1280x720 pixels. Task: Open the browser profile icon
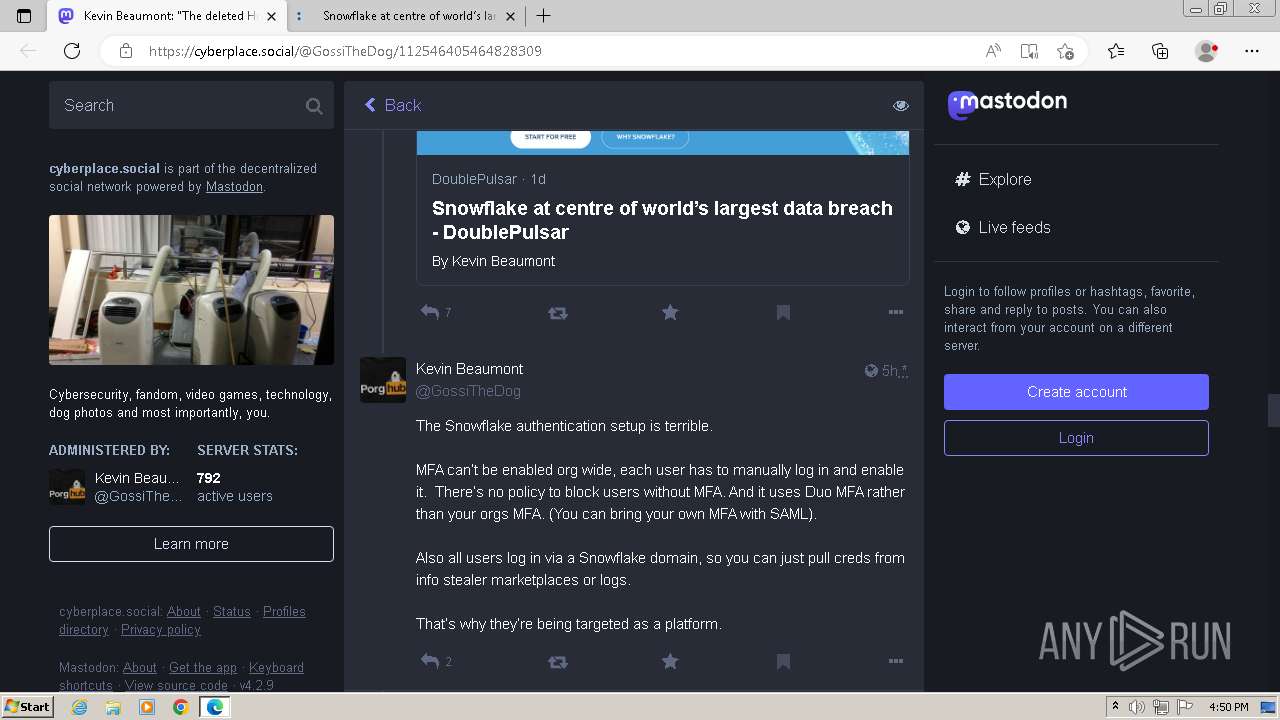1207,51
